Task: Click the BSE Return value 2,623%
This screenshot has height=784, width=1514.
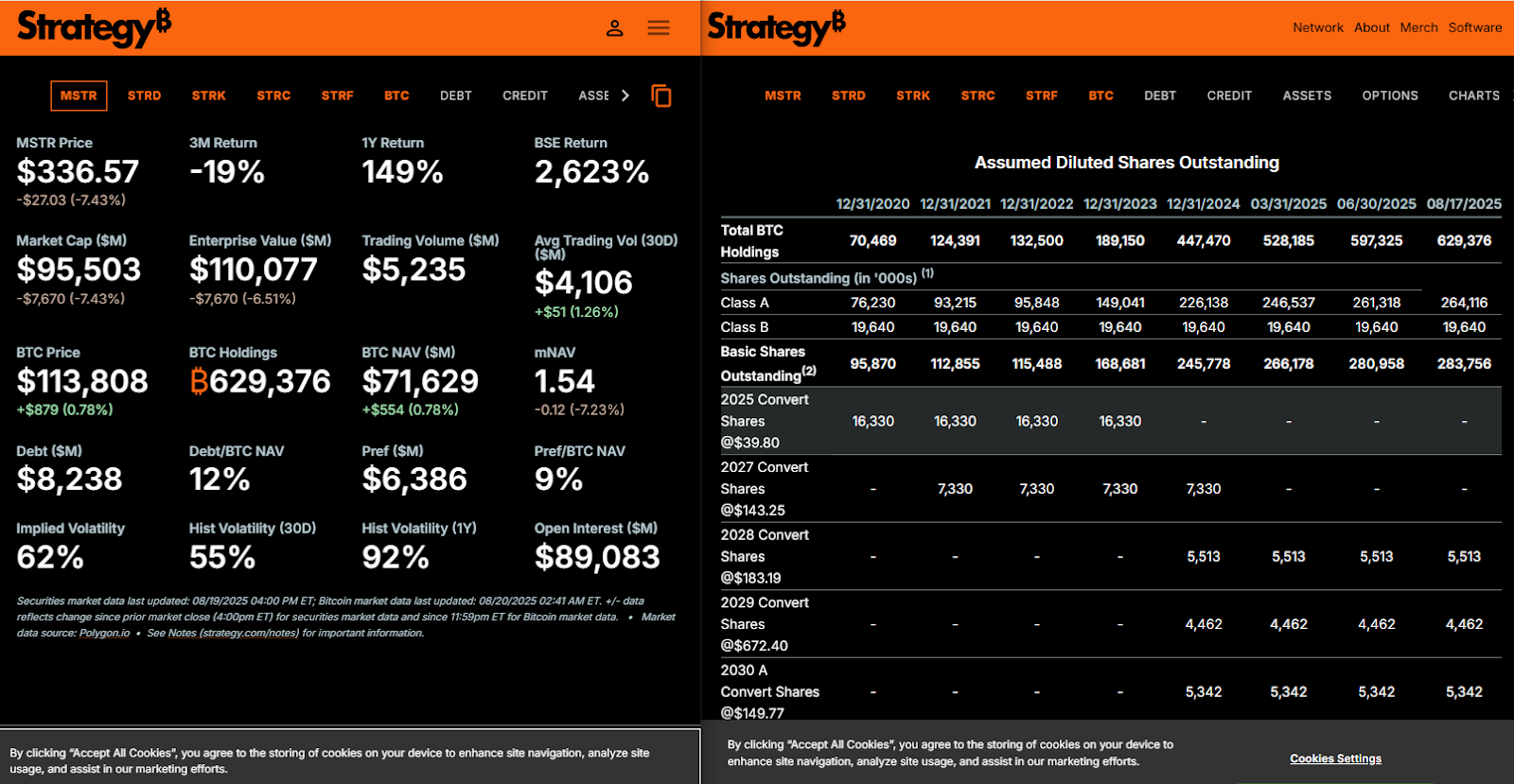Action: click(591, 172)
